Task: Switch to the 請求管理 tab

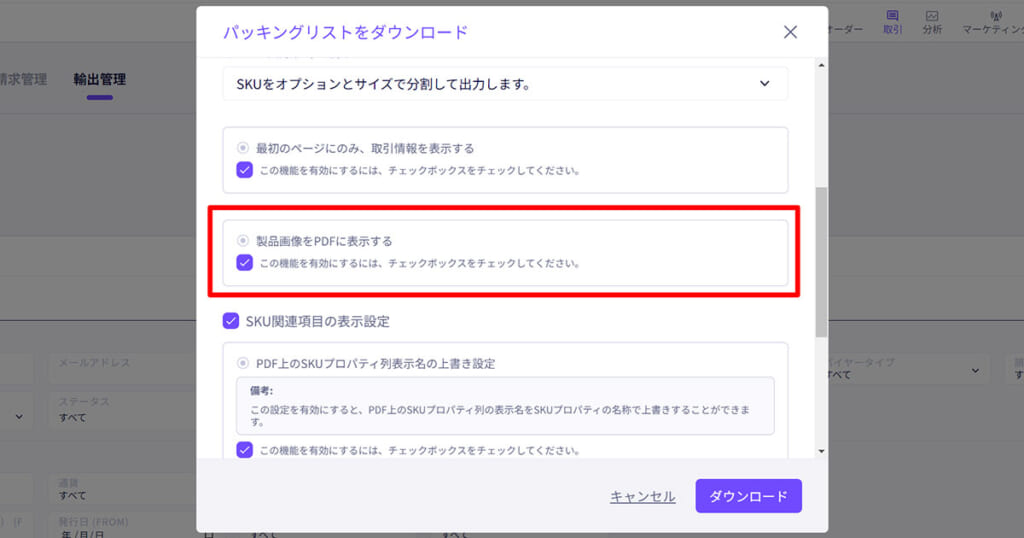Action: 23,80
